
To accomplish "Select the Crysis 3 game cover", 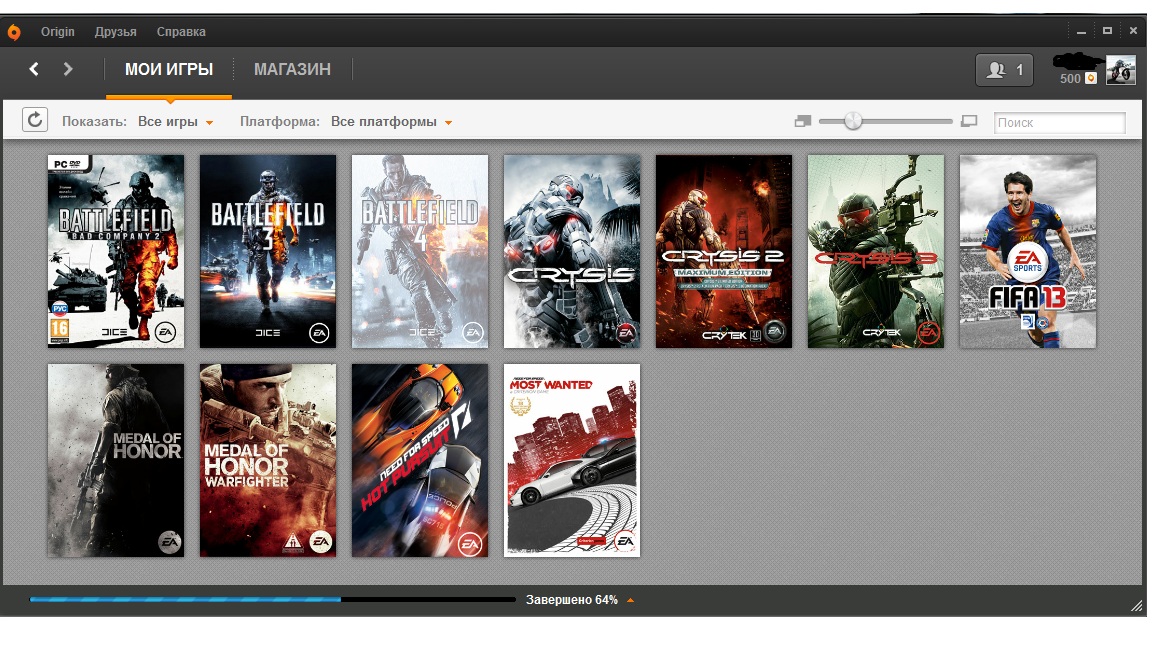I will [876, 251].
